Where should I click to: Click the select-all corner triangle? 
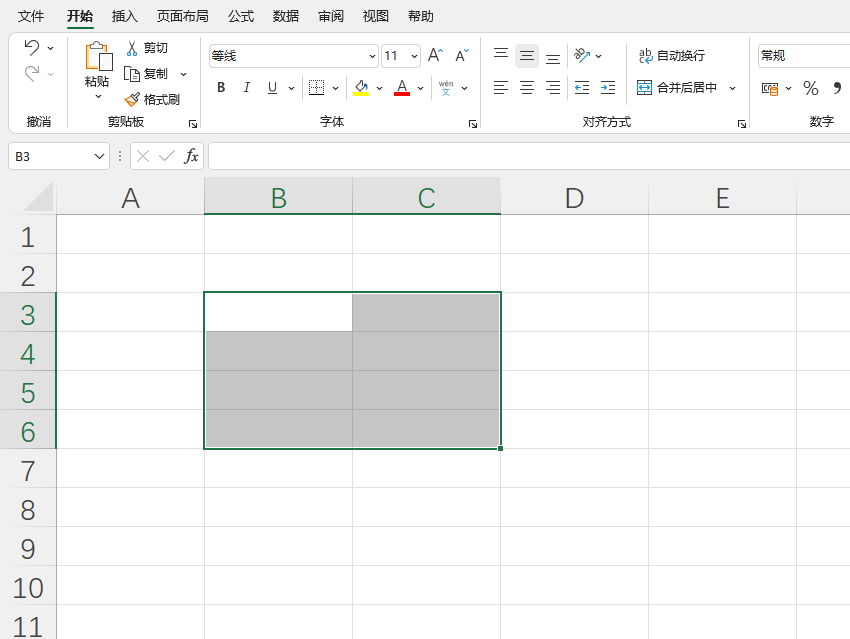[38, 197]
